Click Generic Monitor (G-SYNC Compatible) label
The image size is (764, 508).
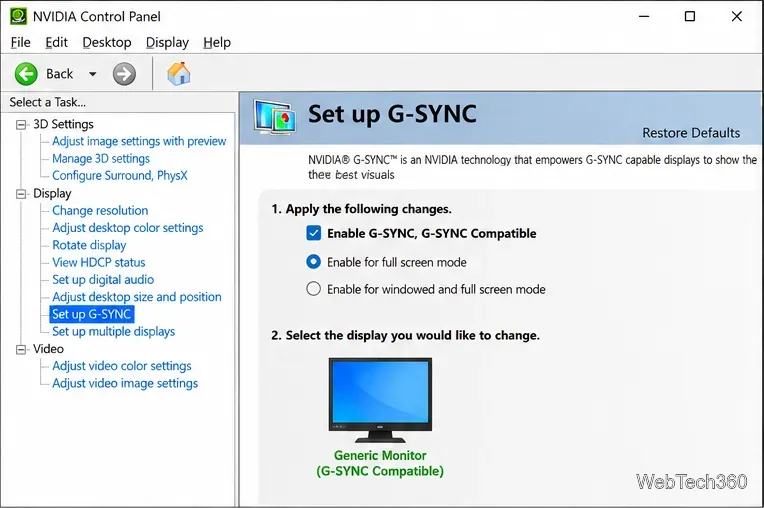380,463
